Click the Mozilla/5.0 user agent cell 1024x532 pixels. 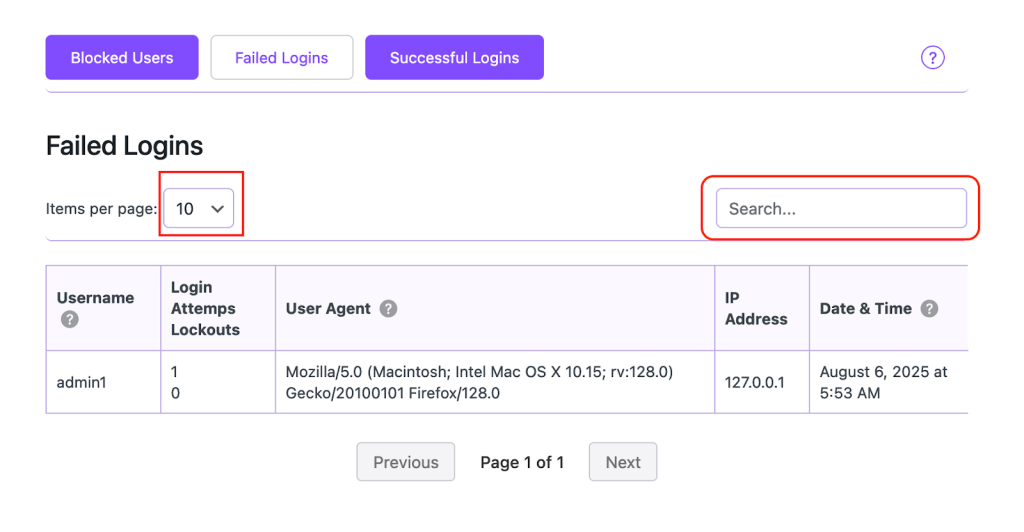coord(479,382)
